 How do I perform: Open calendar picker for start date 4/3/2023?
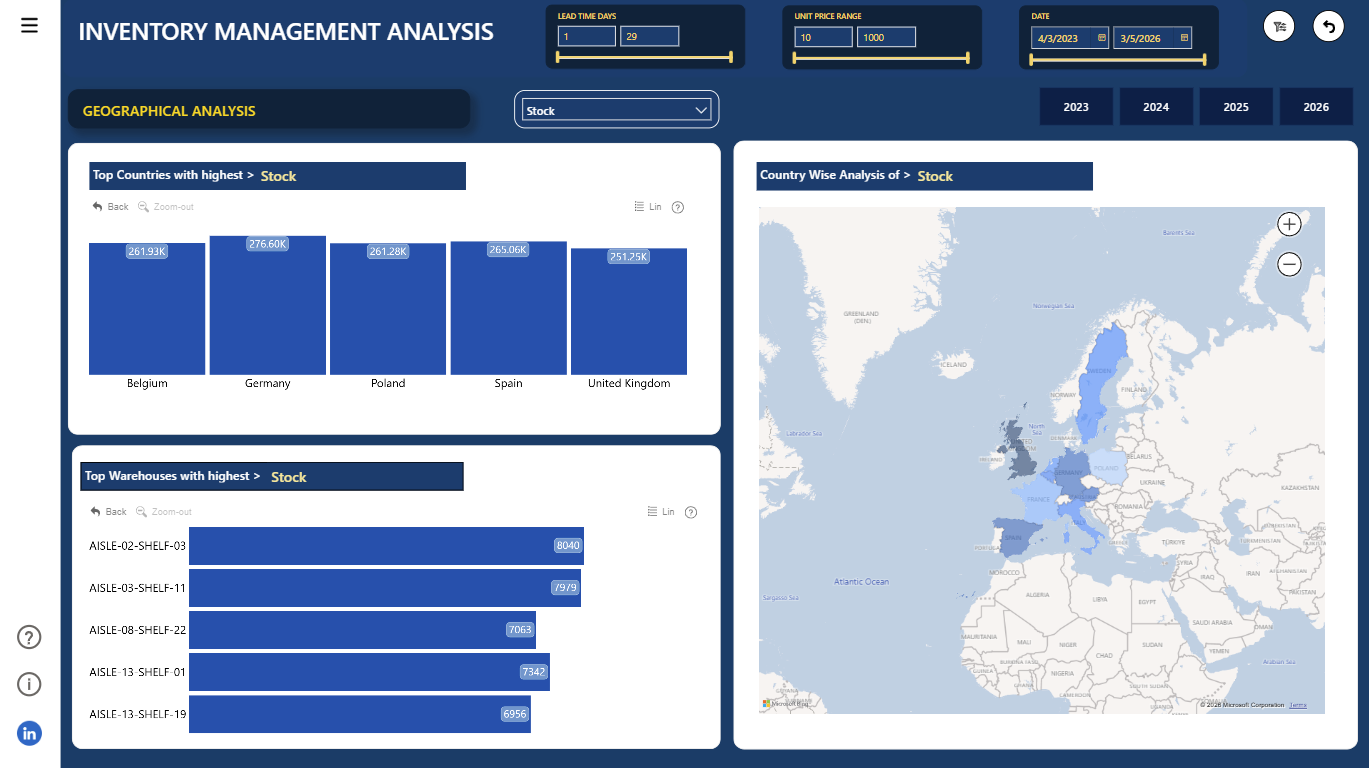(1102, 37)
